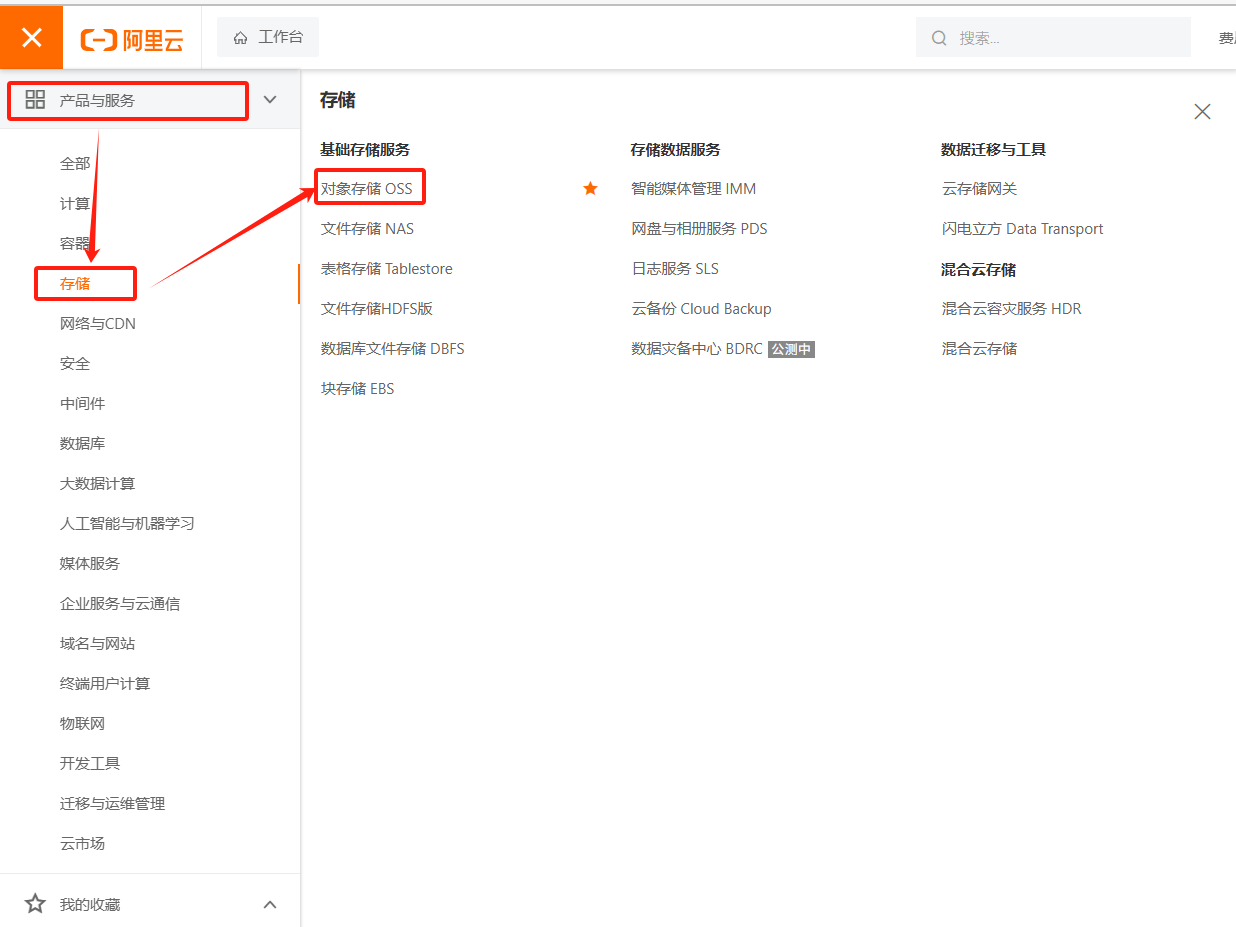
Task: Open the 表格存储 Tablestore link
Action: [x=386, y=269]
